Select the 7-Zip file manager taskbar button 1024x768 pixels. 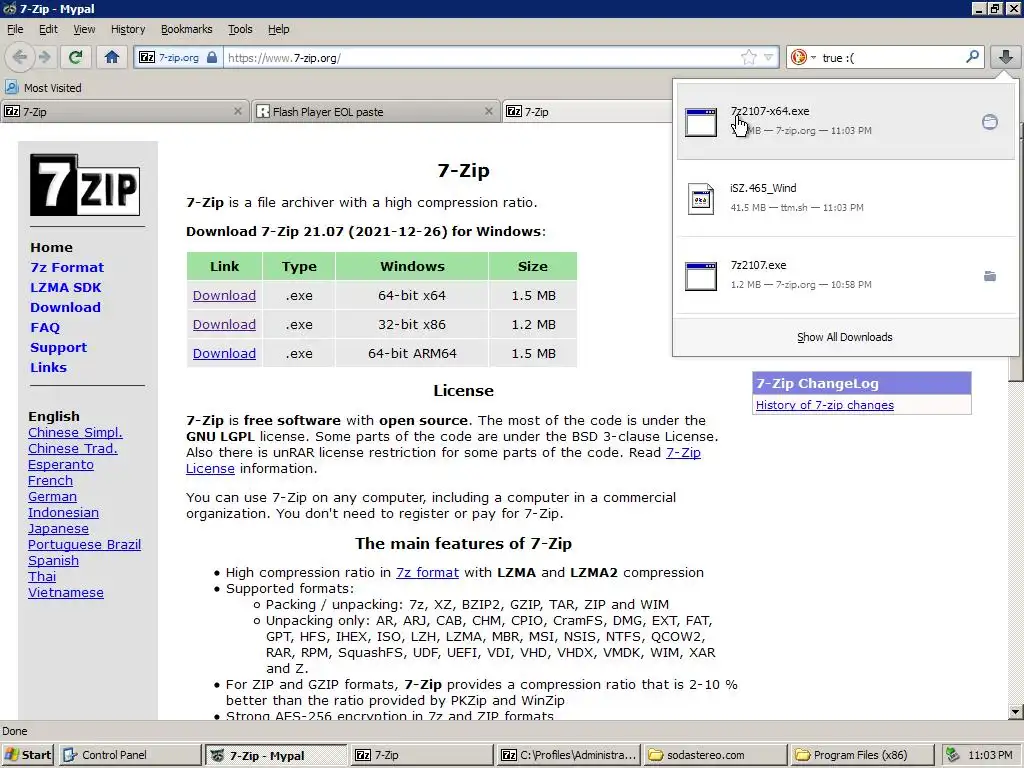422,755
